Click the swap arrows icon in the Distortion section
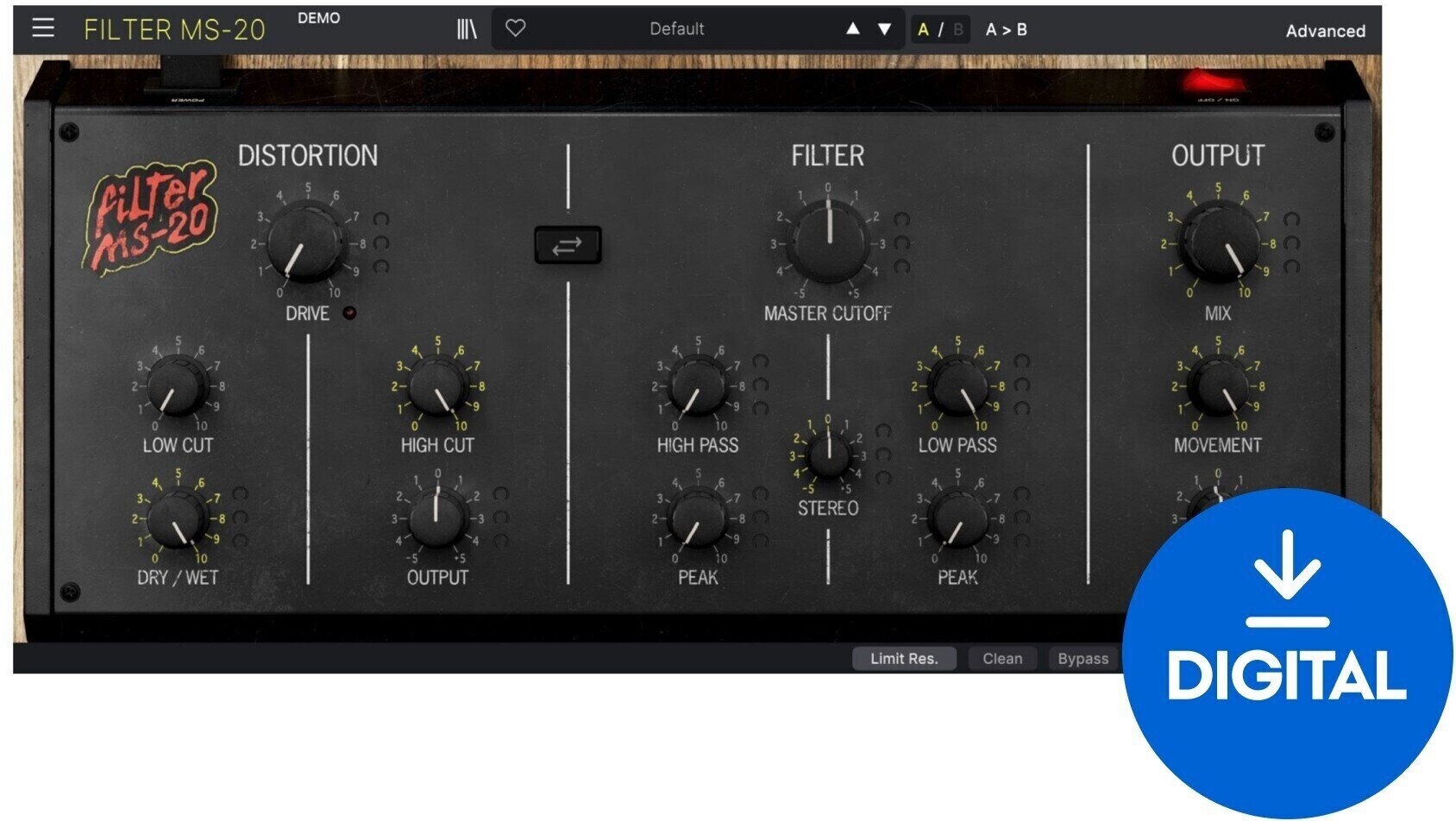The image size is (1456, 821). pos(568,244)
